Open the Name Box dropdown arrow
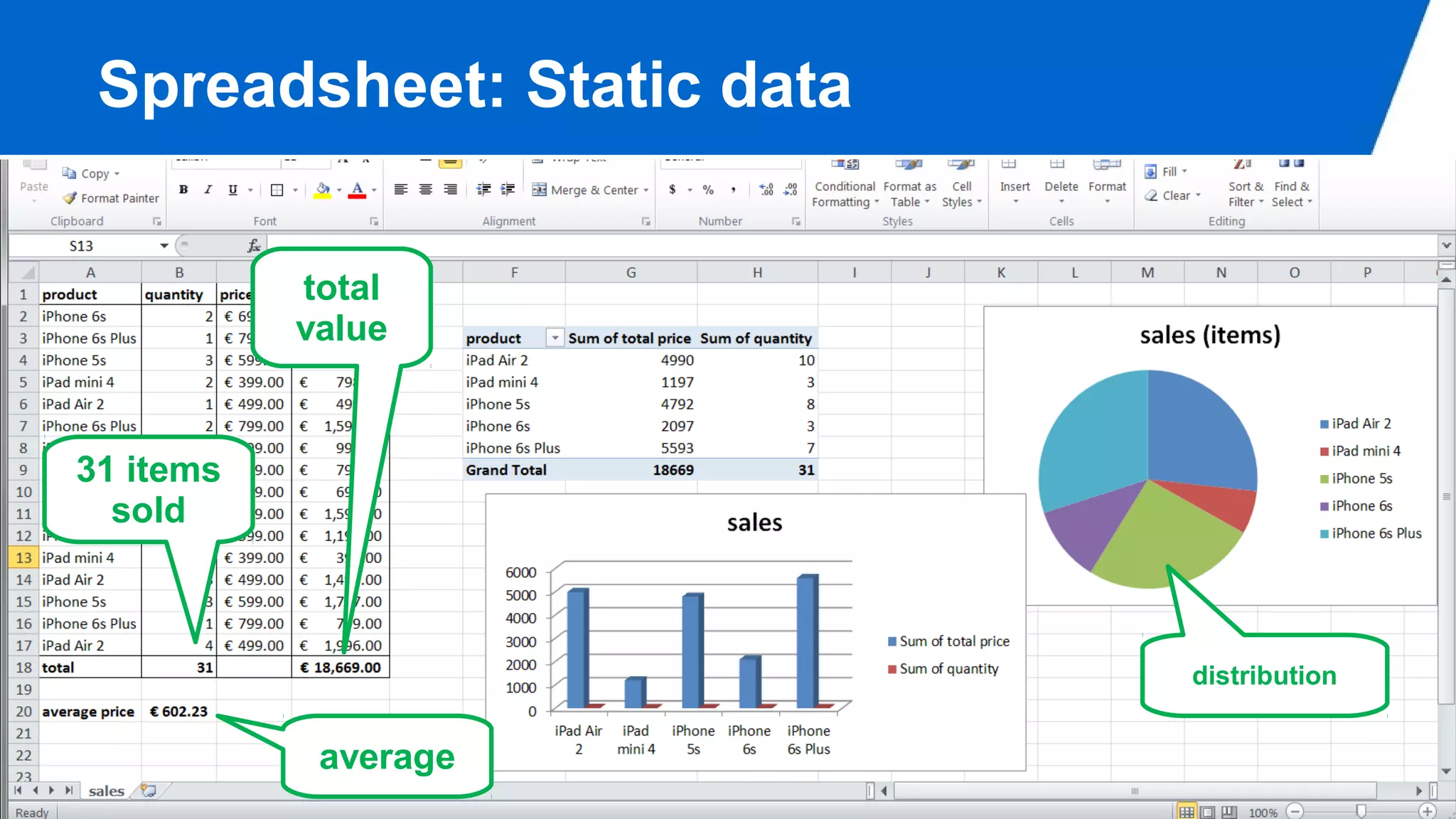 (x=164, y=246)
